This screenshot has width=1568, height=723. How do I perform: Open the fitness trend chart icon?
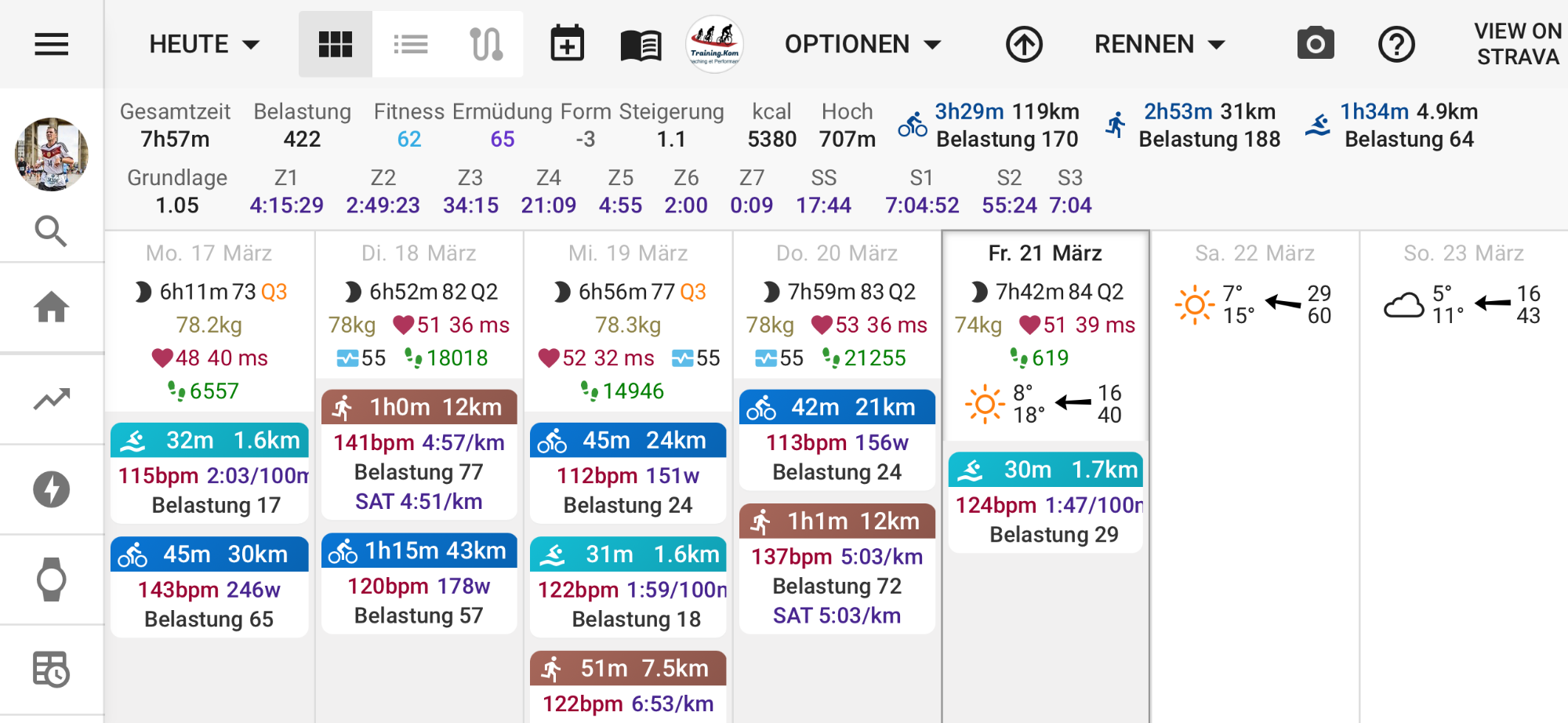point(52,399)
